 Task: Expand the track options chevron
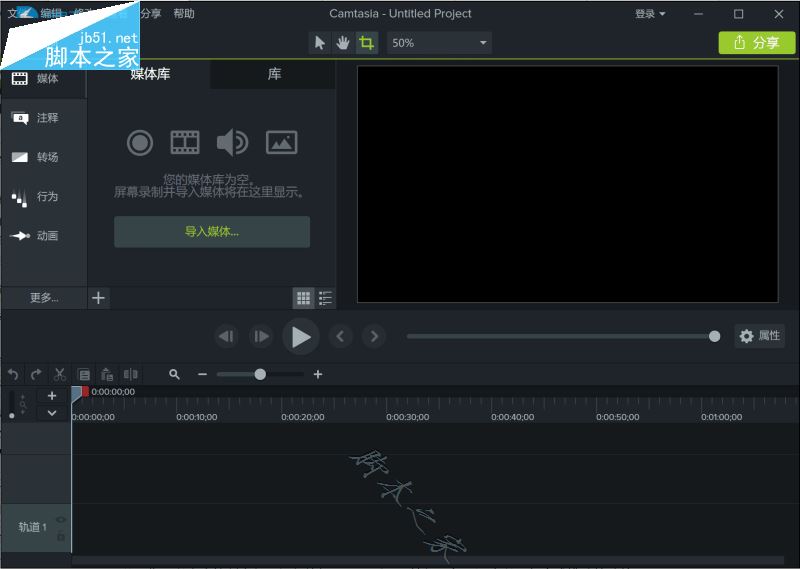click(x=52, y=413)
